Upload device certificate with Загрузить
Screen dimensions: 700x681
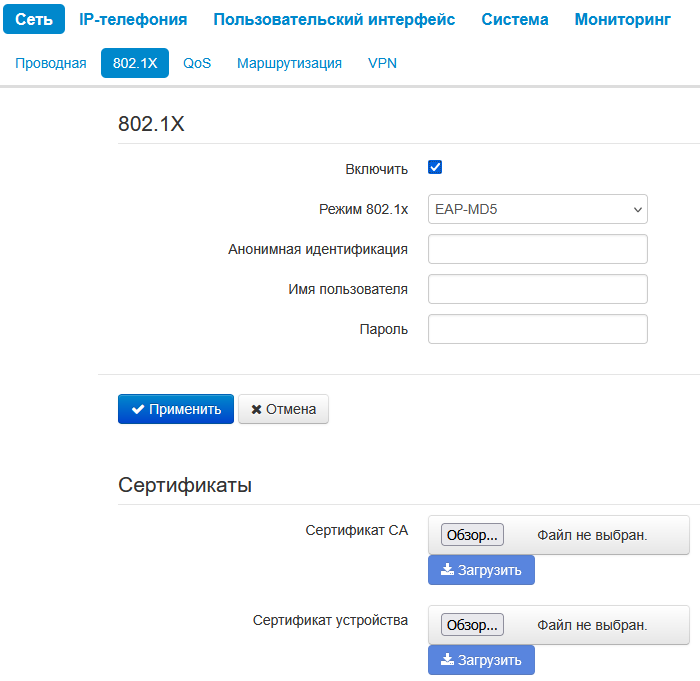coord(481,660)
